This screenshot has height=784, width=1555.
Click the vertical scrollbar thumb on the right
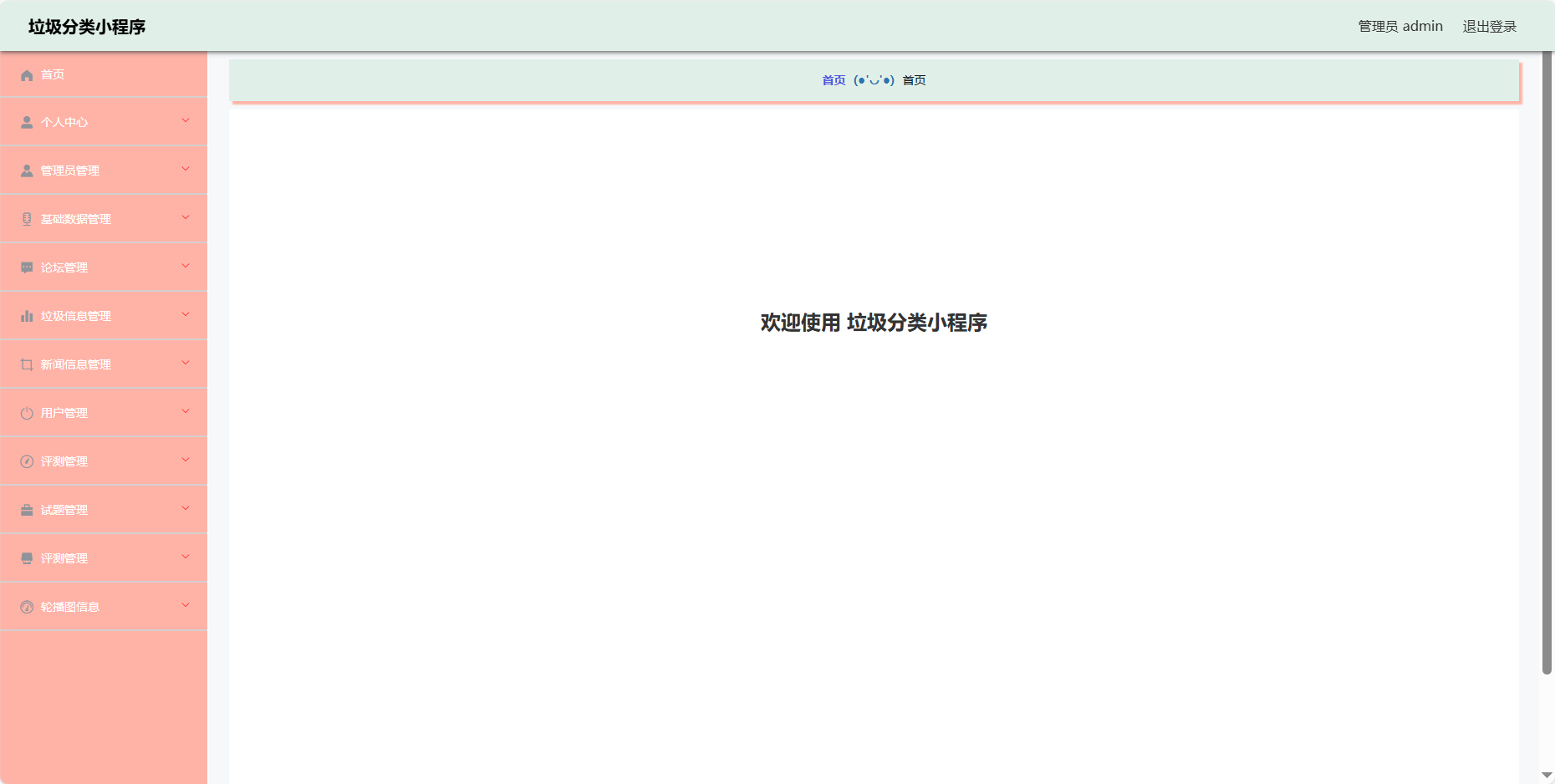[x=1547, y=363]
